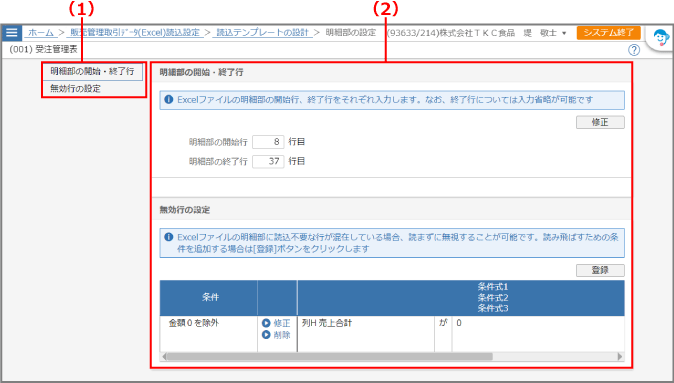Open 読込テンプレートの設計 breadcrumb
This screenshot has height=383, width=674.
pos(262,33)
